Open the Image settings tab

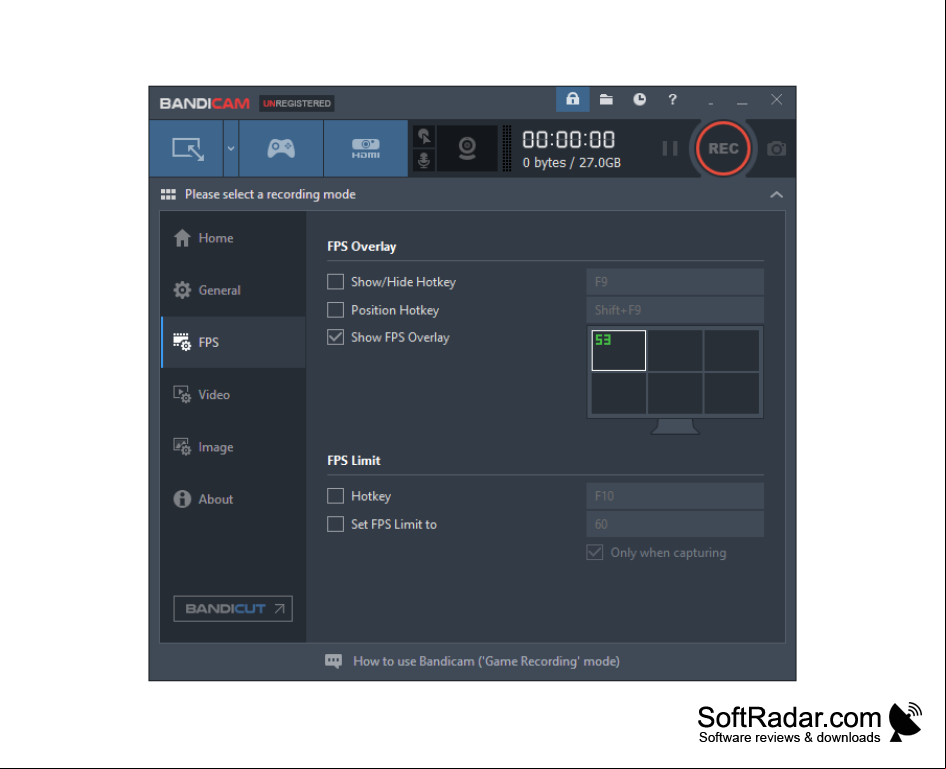point(233,447)
